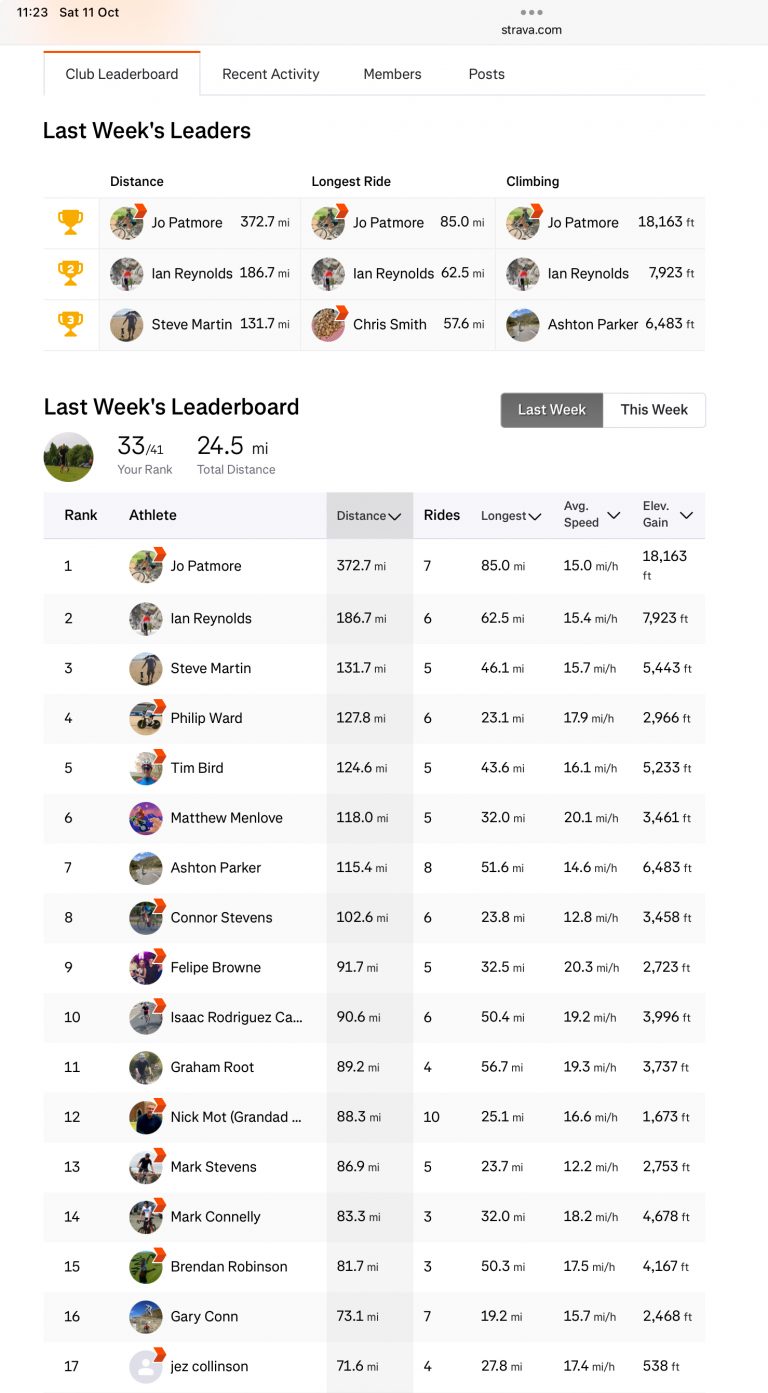Click the second-place trophy icon

70,273
